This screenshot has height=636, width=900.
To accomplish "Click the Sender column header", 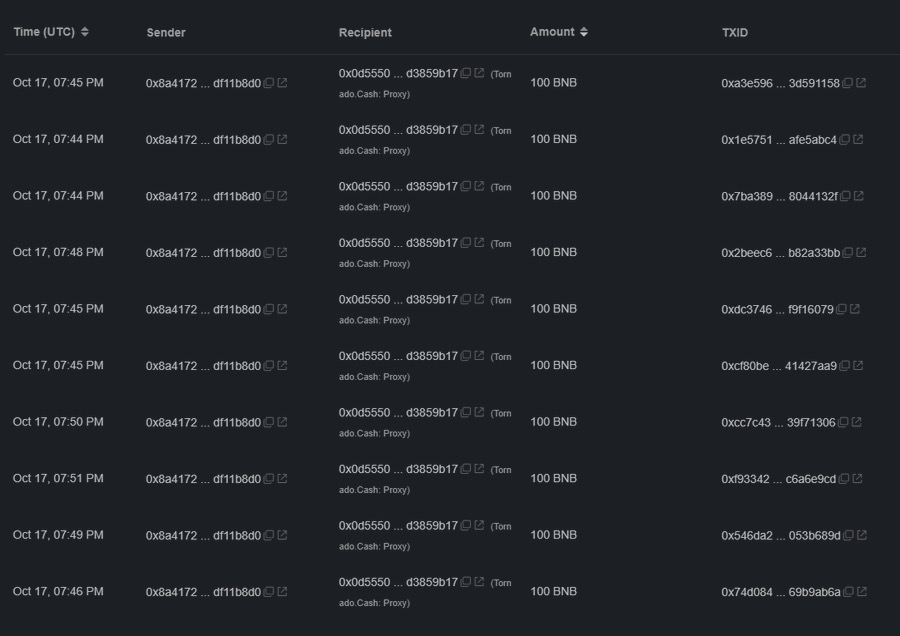I will tap(166, 32).
